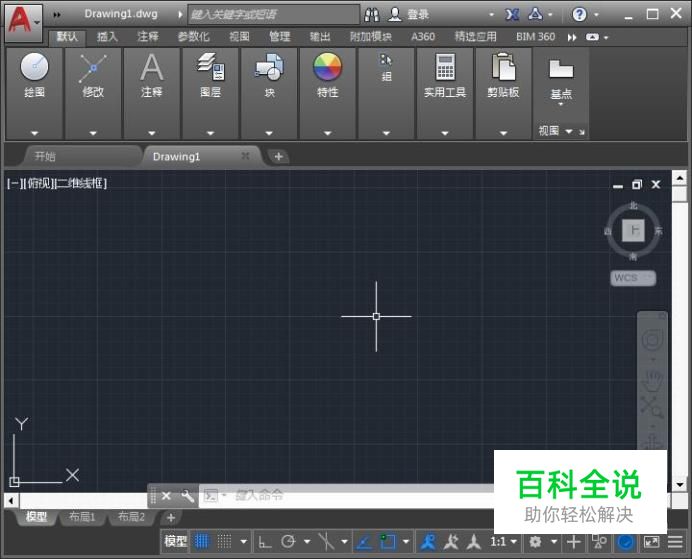Switch to the 参数化 ribbon tab

[193, 37]
